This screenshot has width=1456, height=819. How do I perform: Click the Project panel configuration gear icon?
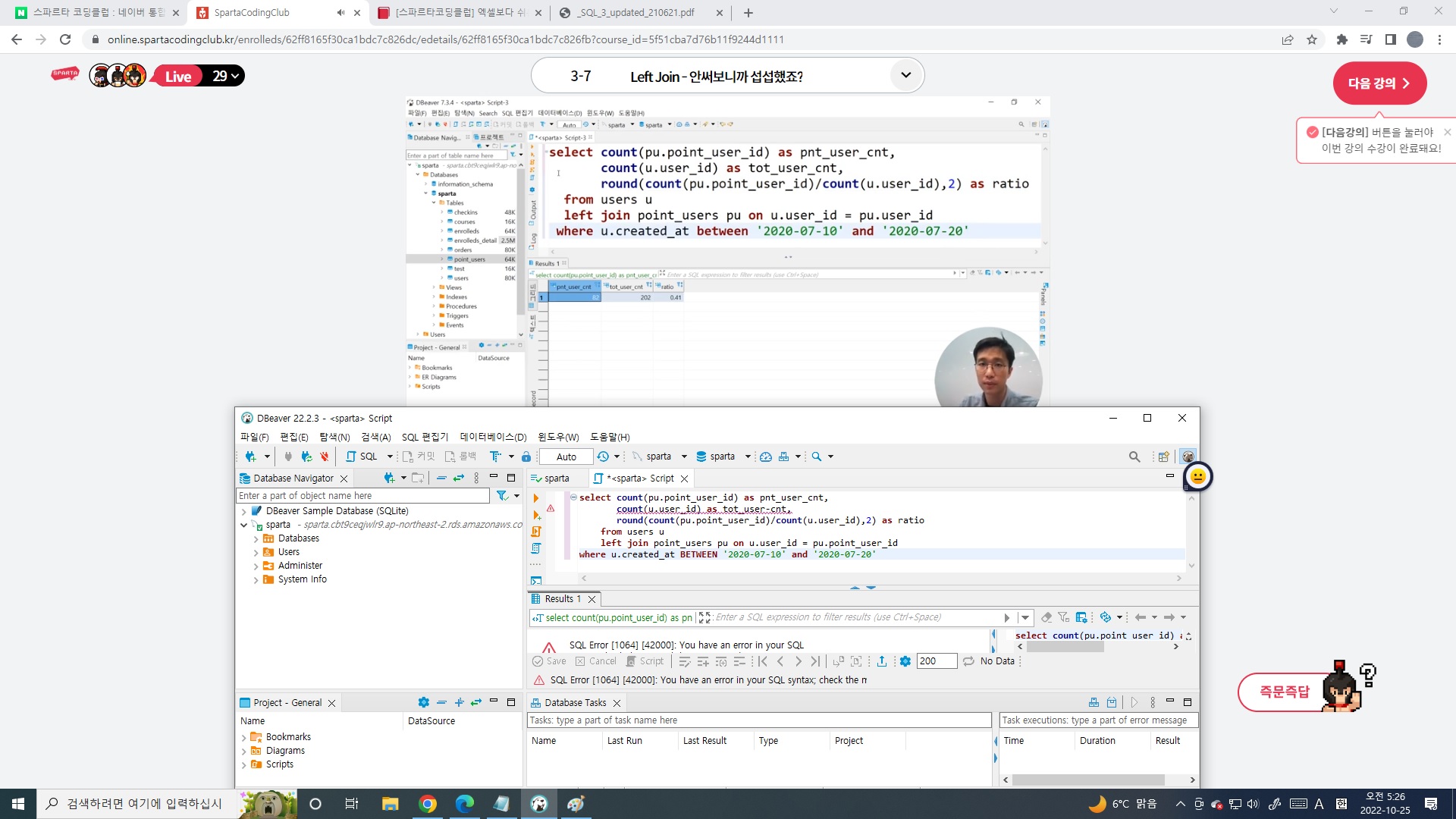[424, 703]
